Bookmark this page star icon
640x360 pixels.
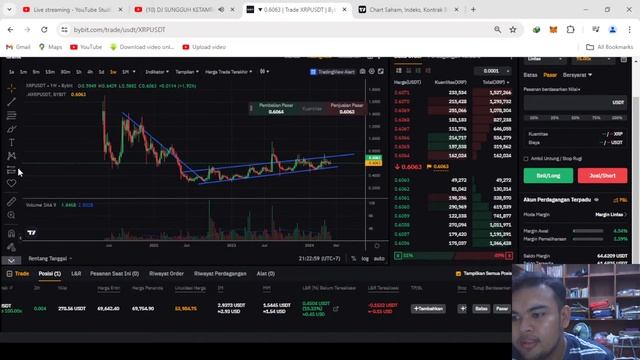click(513, 29)
